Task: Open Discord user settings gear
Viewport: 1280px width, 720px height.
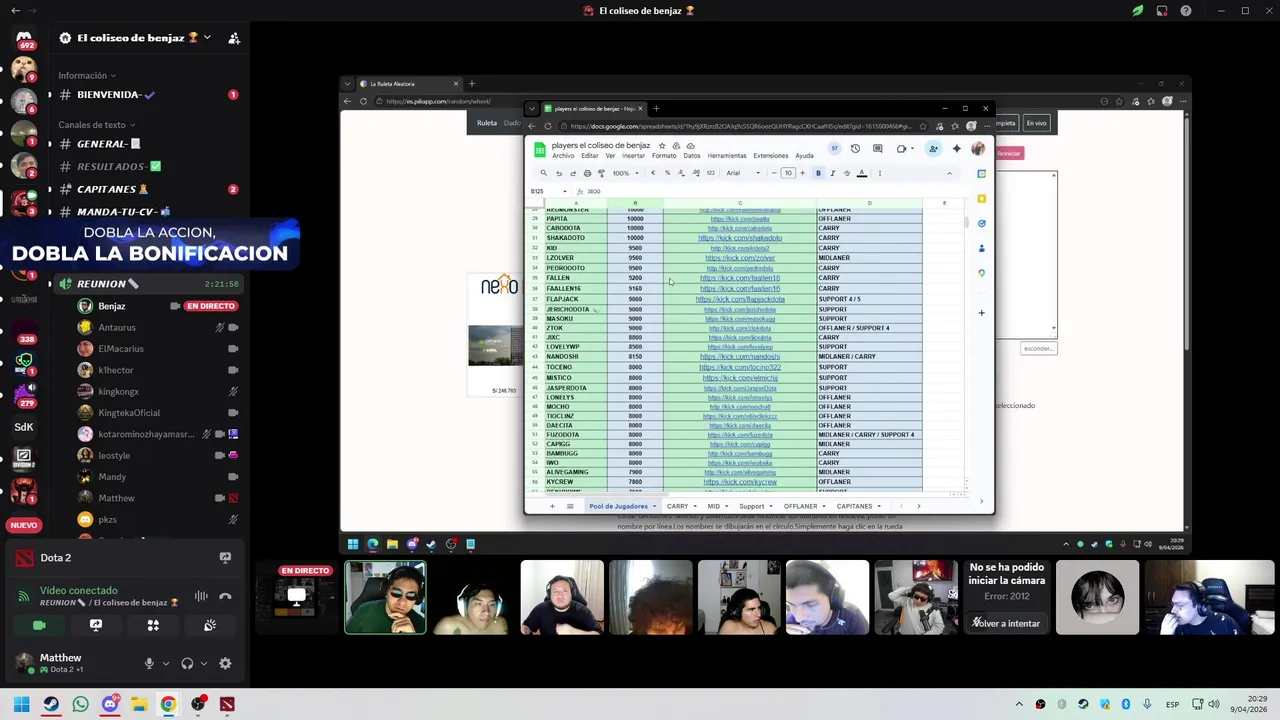Action: click(x=225, y=663)
